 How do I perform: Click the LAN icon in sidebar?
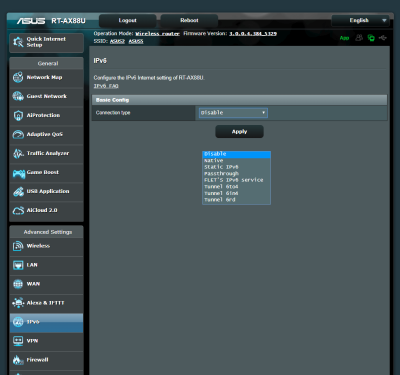18,265
